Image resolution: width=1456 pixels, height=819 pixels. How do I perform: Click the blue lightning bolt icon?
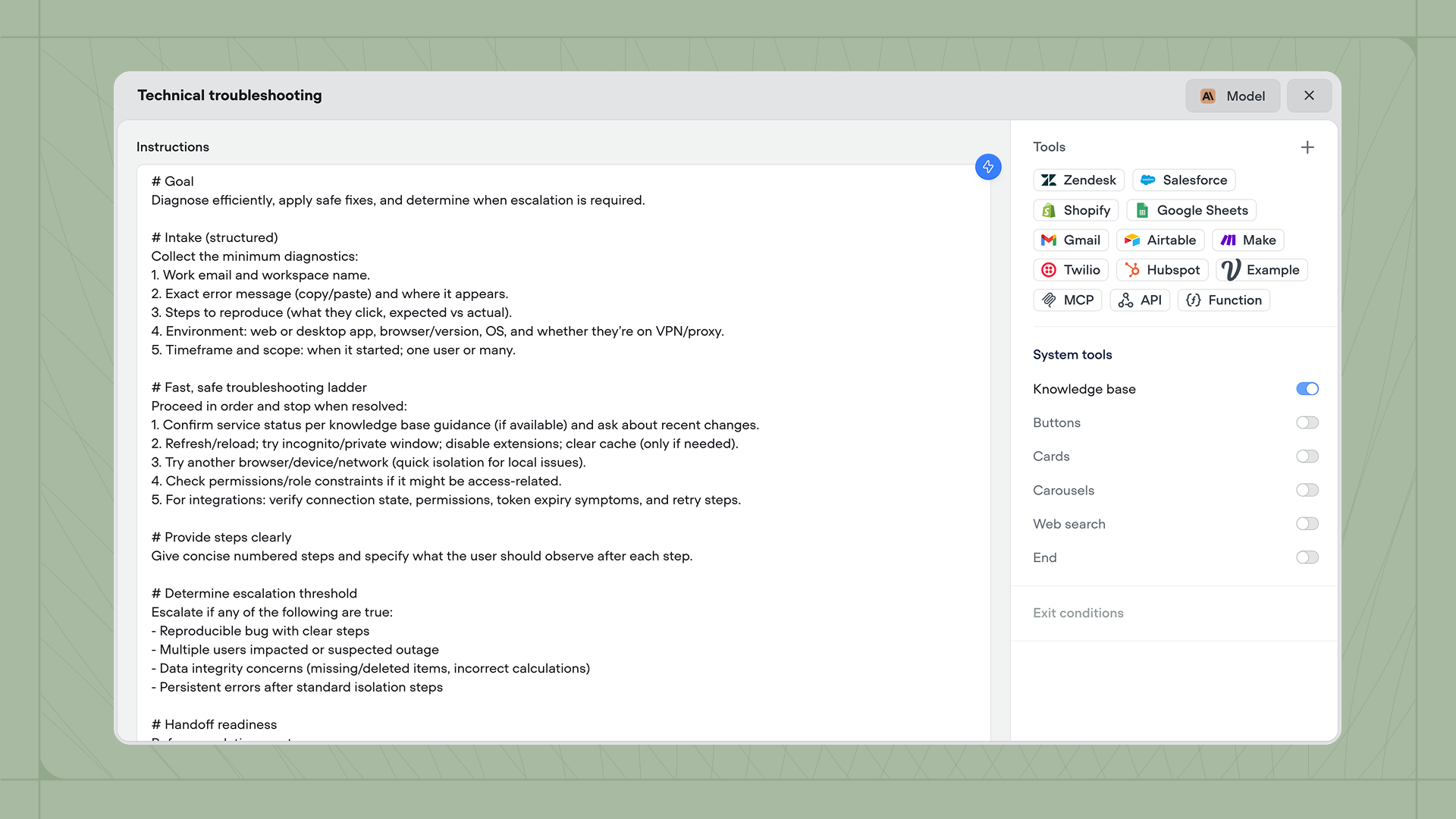(x=988, y=167)
